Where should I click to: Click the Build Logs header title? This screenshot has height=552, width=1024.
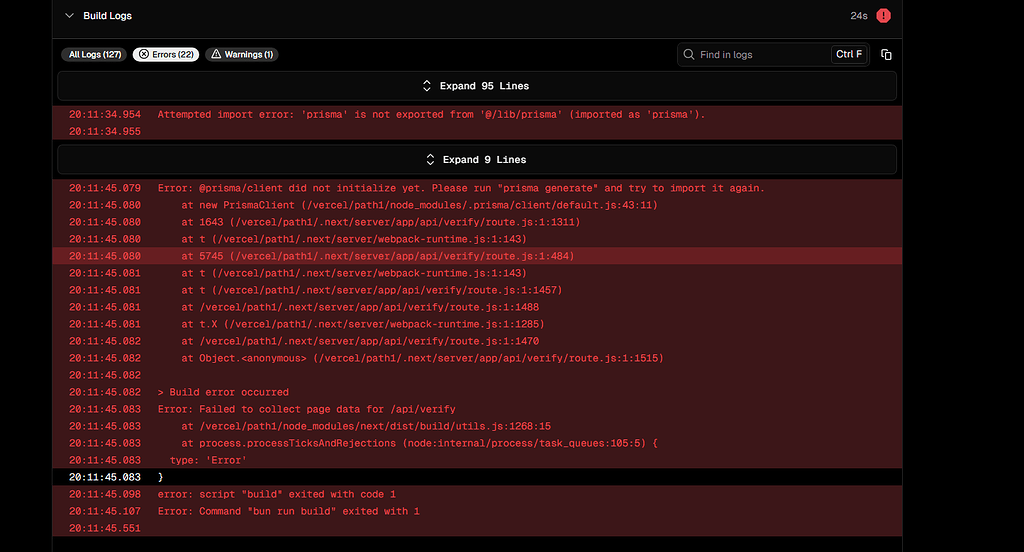107,16
